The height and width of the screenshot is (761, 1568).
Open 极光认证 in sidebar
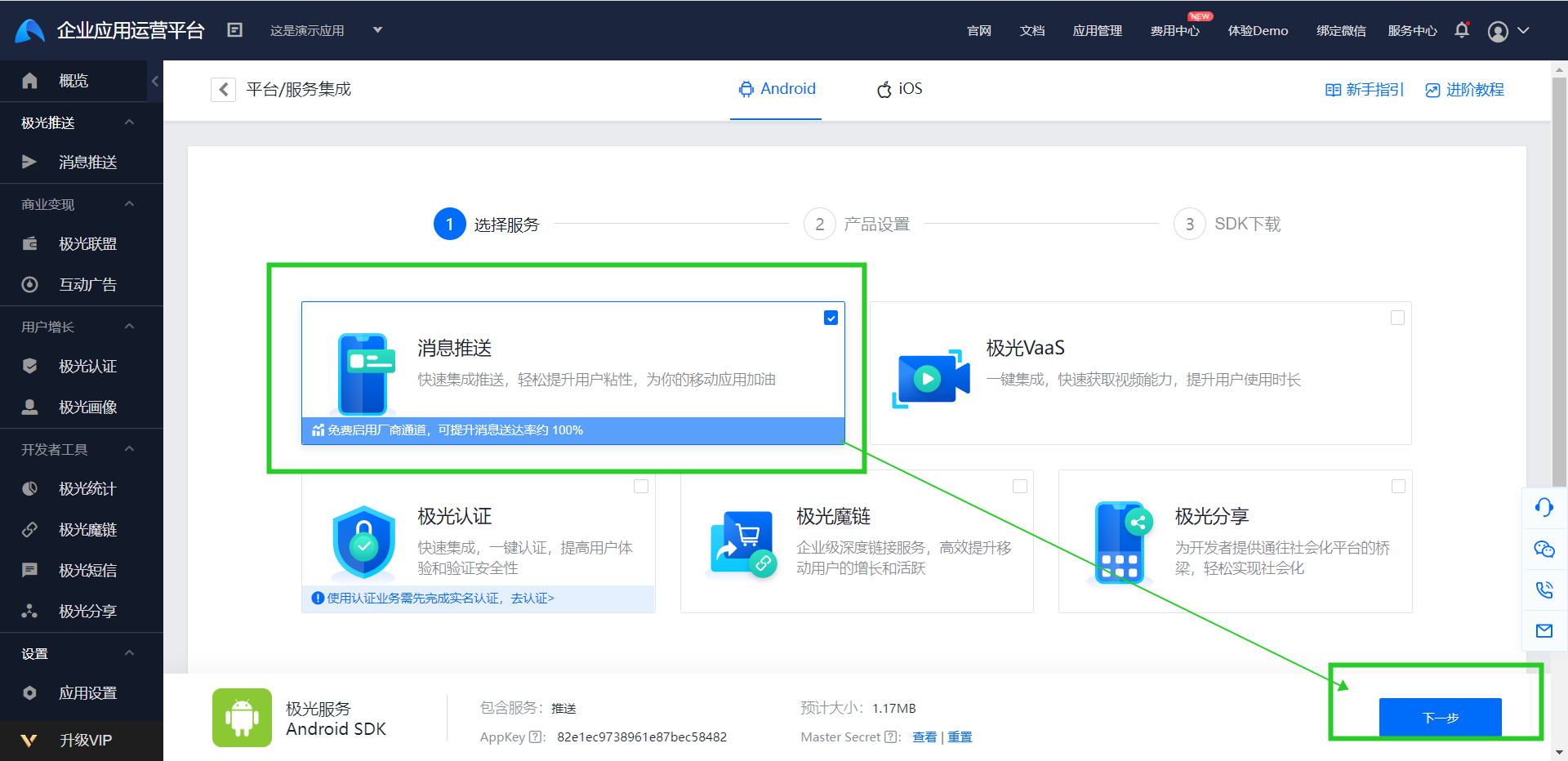click(x=82, y=367)
